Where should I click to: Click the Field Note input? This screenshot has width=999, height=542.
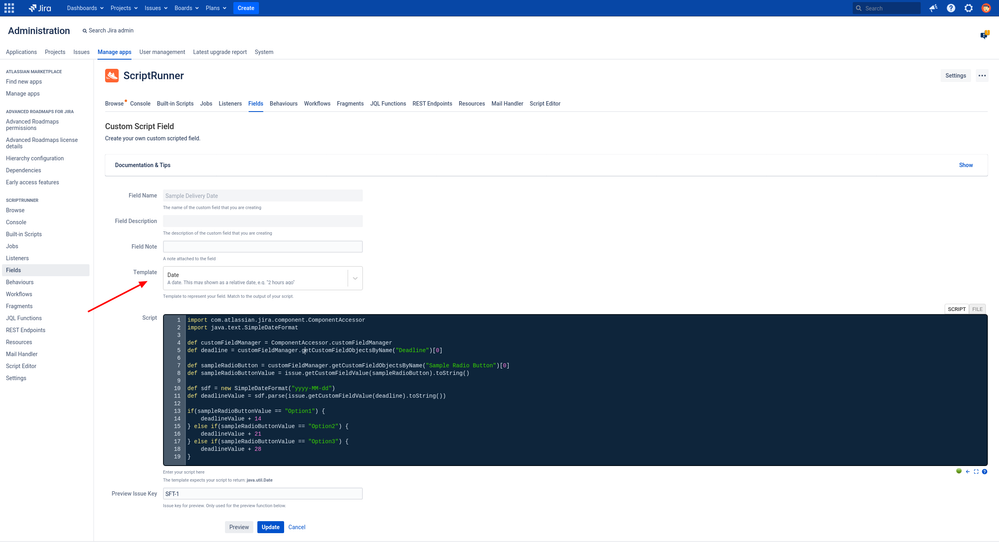[262, 246]
